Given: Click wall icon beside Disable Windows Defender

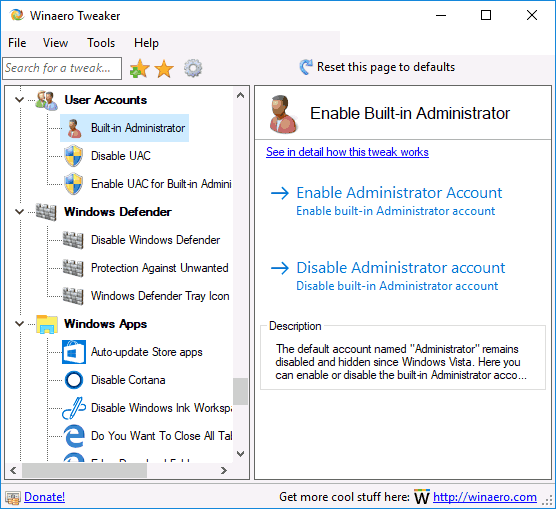Looking at the screenshot, I should 73,240.
